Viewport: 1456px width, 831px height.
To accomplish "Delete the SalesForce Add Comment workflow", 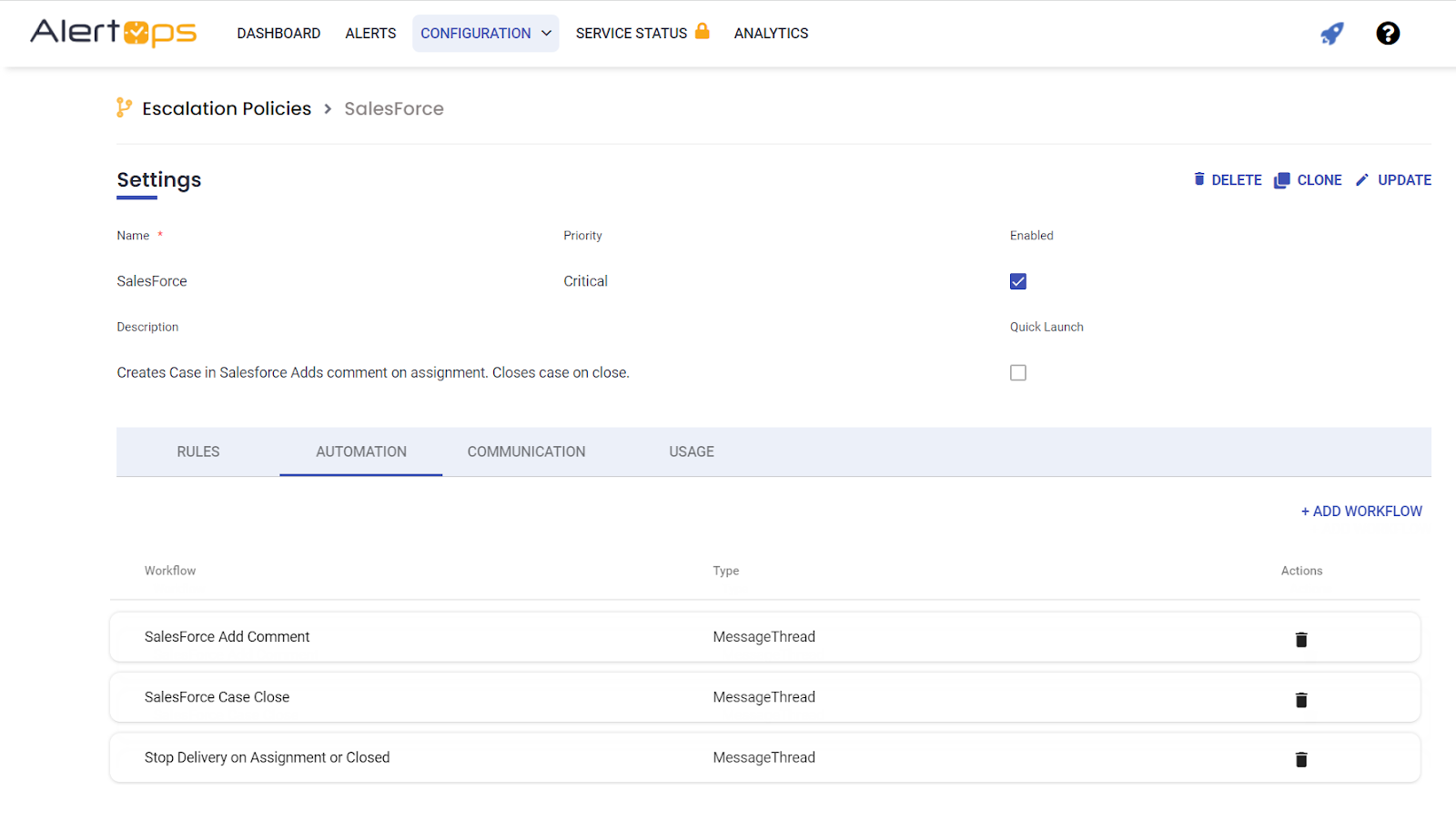I will click(1300, 639).
